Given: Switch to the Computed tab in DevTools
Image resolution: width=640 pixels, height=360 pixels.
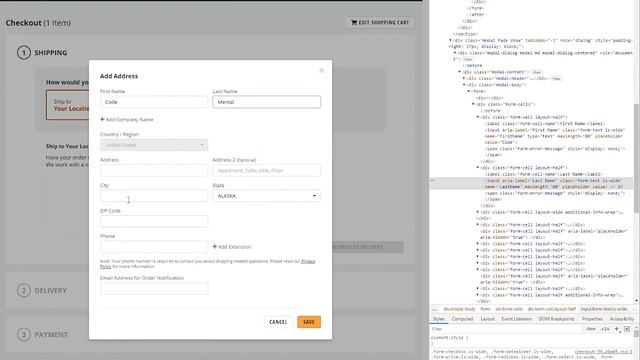Looking at the screenshot, I should (462, 319).
